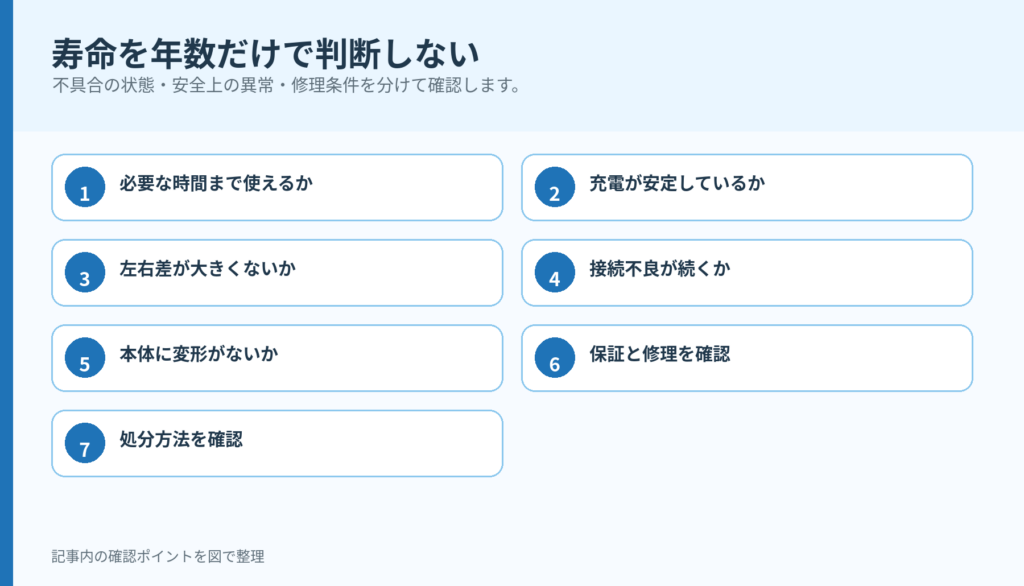
Task: Click the number 6 circle badge
Action: click(554, 358)
